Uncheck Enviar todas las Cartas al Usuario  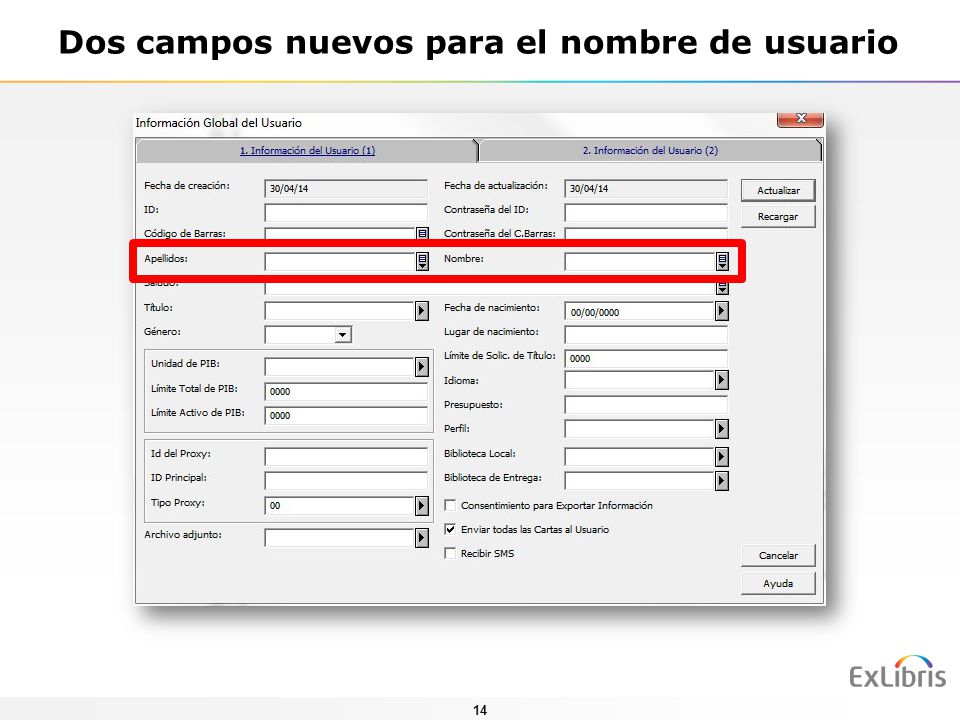click(x=451, y=529)
